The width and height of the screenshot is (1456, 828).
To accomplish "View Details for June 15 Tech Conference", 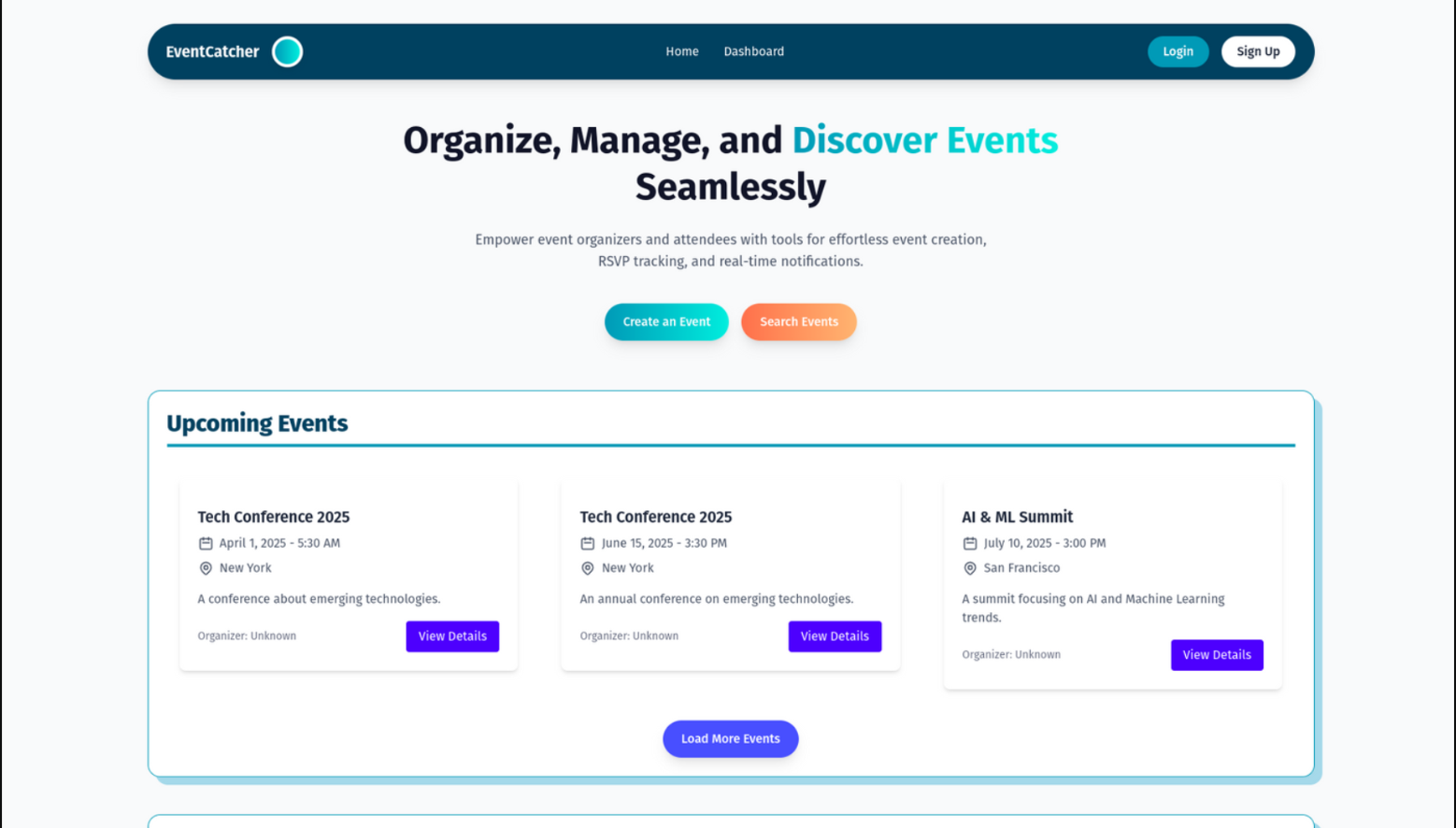I will coord(835,636).
